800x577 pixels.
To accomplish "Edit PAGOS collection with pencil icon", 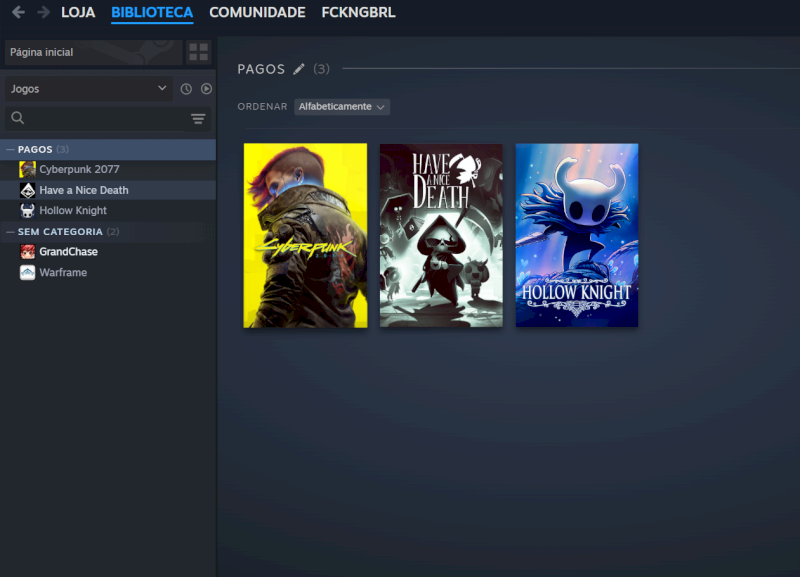I will [x=299, y=69].
